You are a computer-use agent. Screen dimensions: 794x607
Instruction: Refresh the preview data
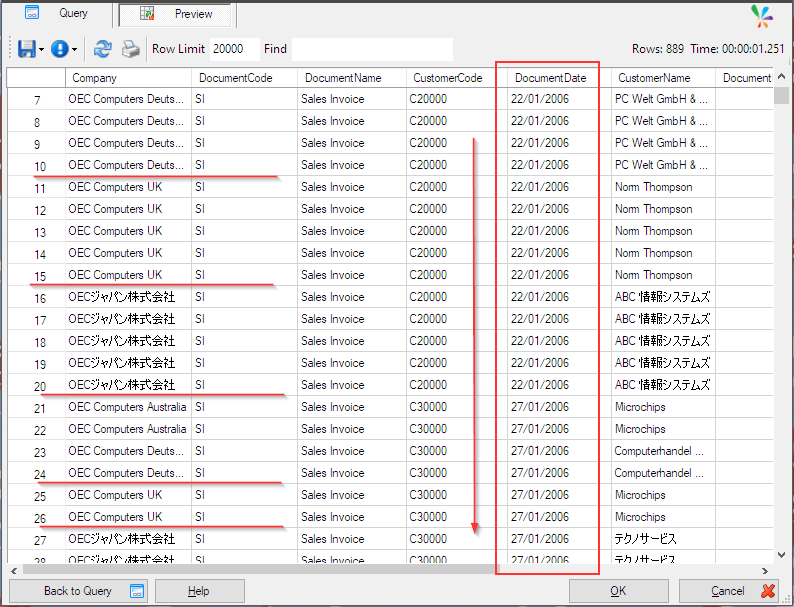click(x=102, y=49)
